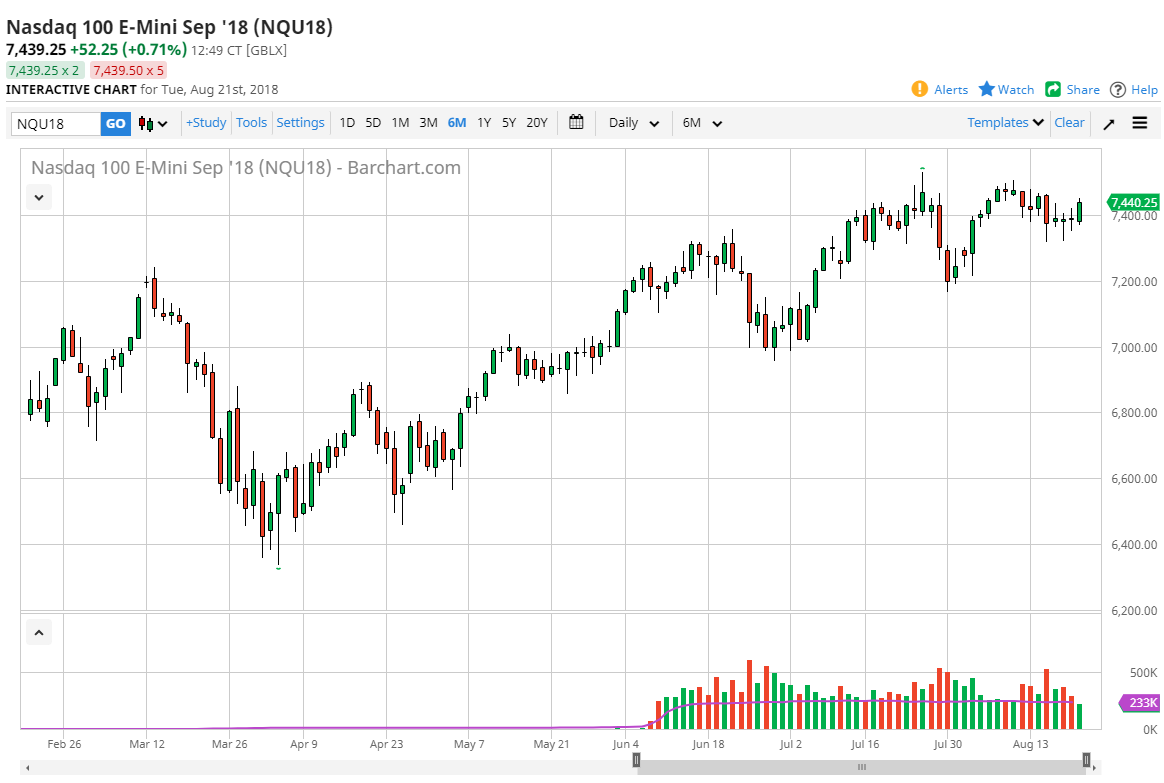This screenshot has height=783, width=1164.
Task: Click the Watch star icon
Action: [987, 89]
